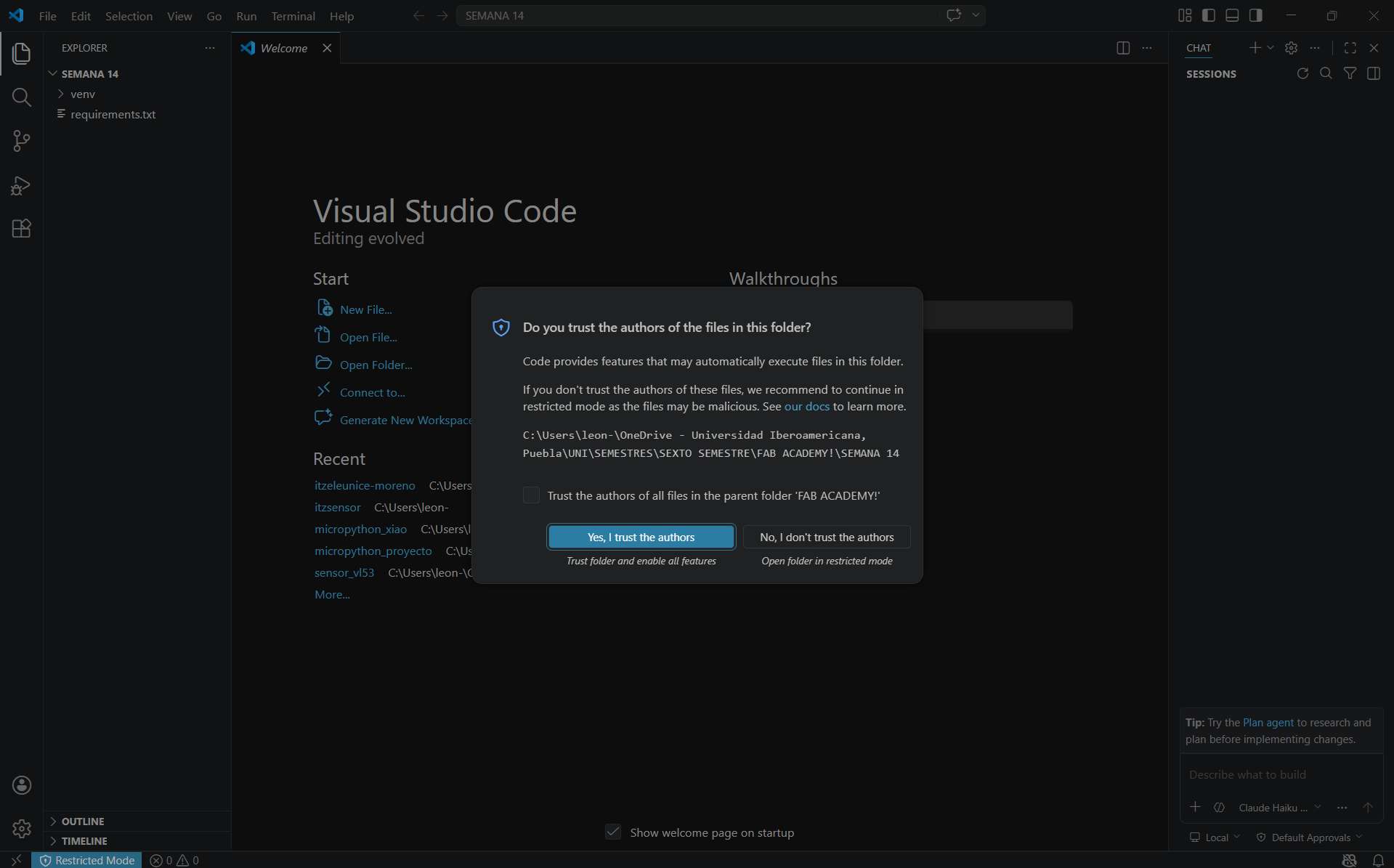Toggle primary side bar visibility
The height and width of the screenshot is (868, 1394).
coord(1209,15)
